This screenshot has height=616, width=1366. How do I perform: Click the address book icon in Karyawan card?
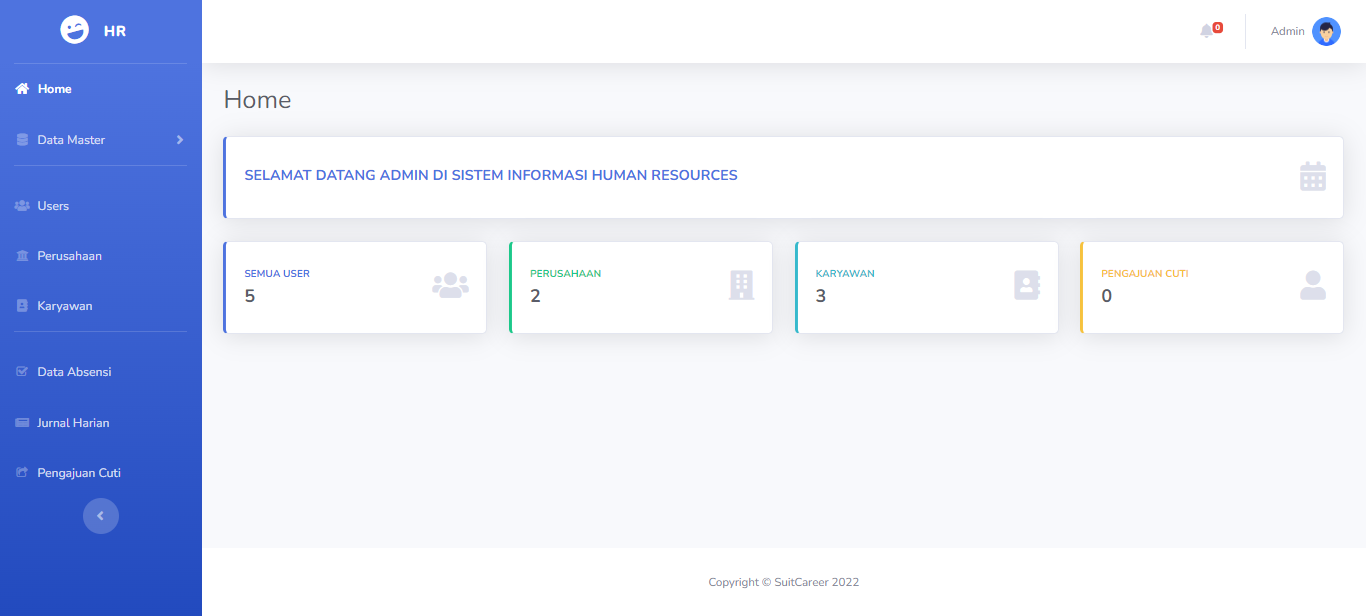[1027, 286]
